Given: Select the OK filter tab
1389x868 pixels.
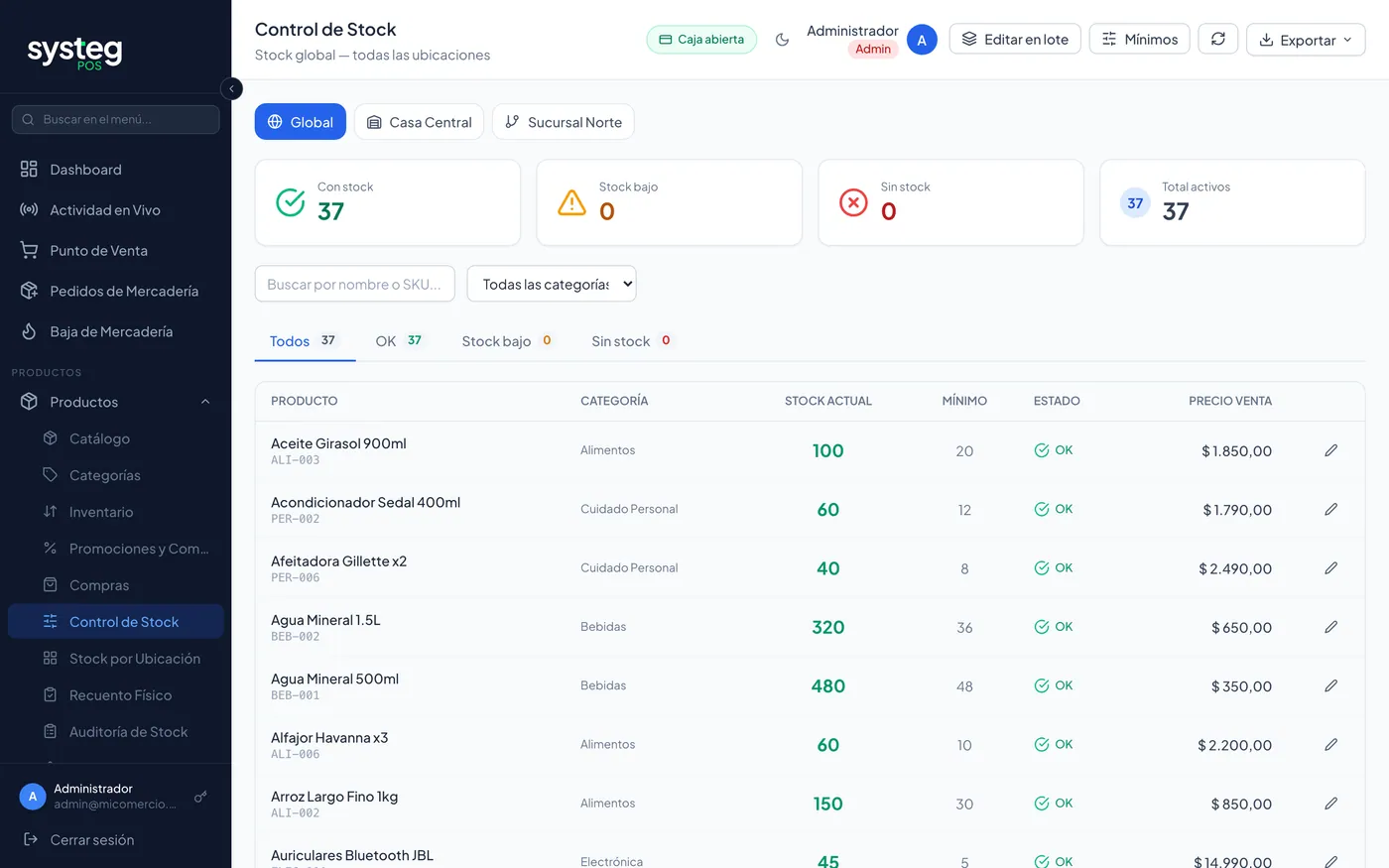Looking at the screenshot, I should [399, 341].
